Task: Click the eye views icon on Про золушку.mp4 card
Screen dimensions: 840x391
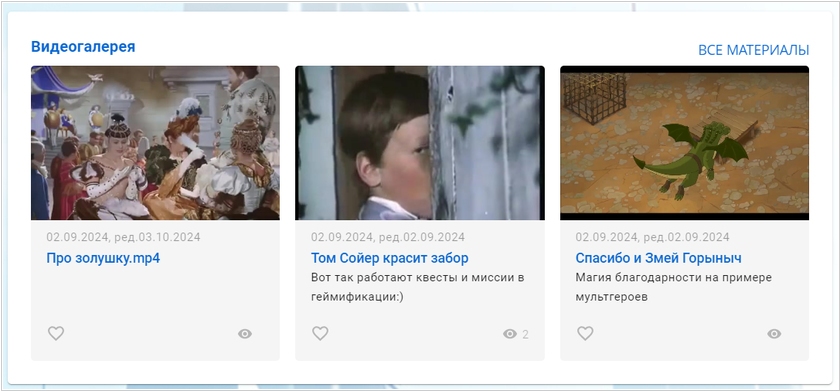Action: 245,334
